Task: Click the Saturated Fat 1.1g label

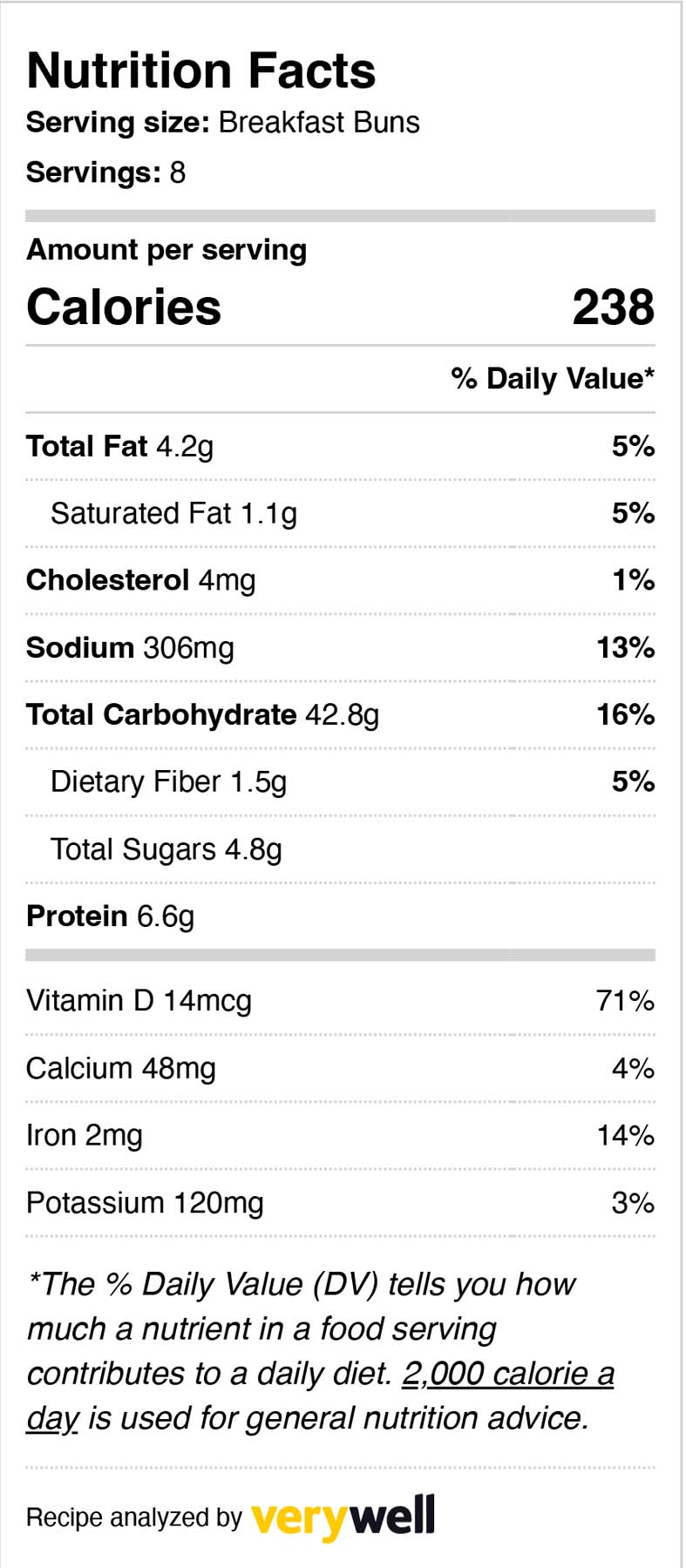Action: pos(173,514)
